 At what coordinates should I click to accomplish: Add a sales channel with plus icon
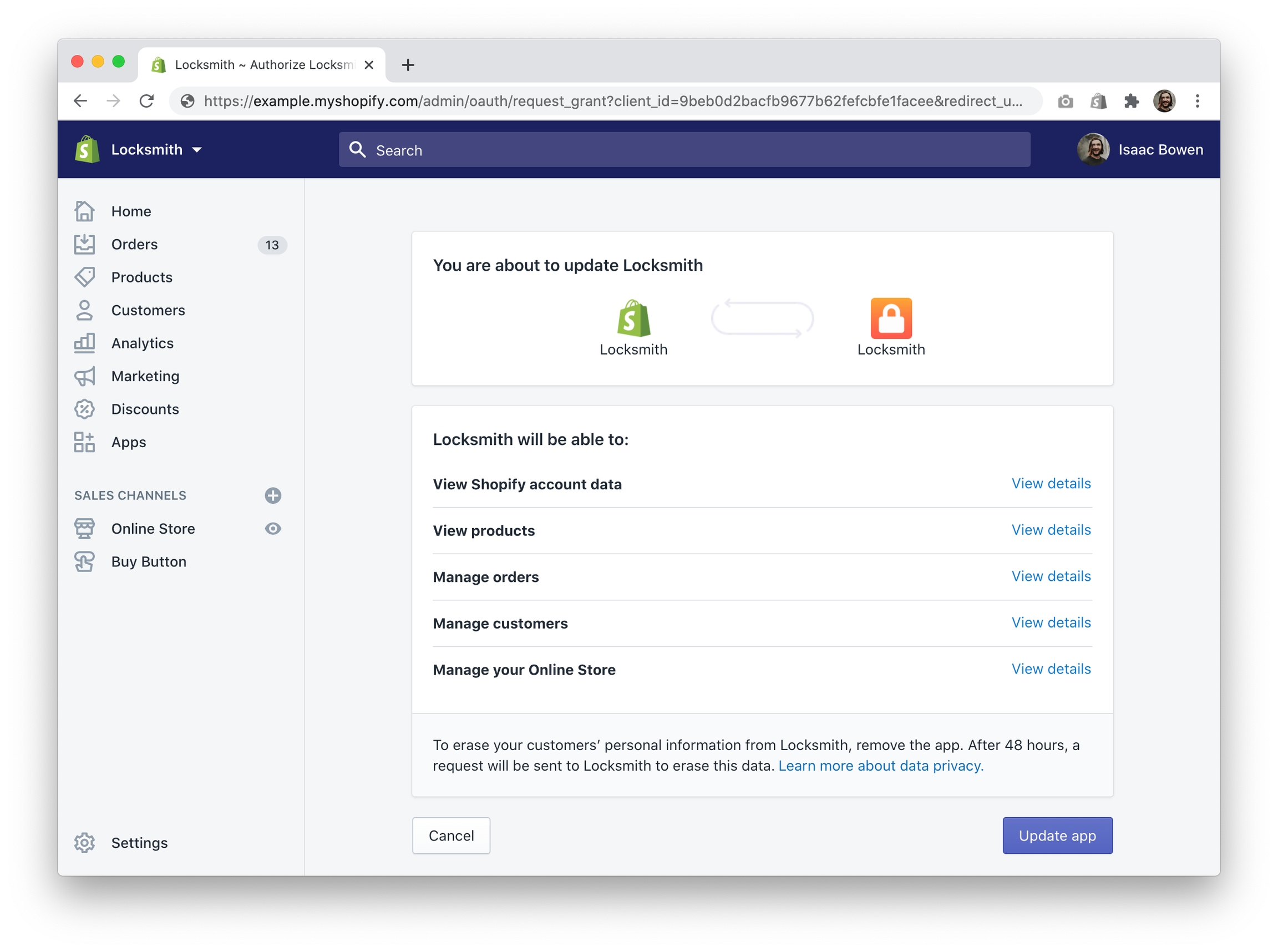[272, 495]
